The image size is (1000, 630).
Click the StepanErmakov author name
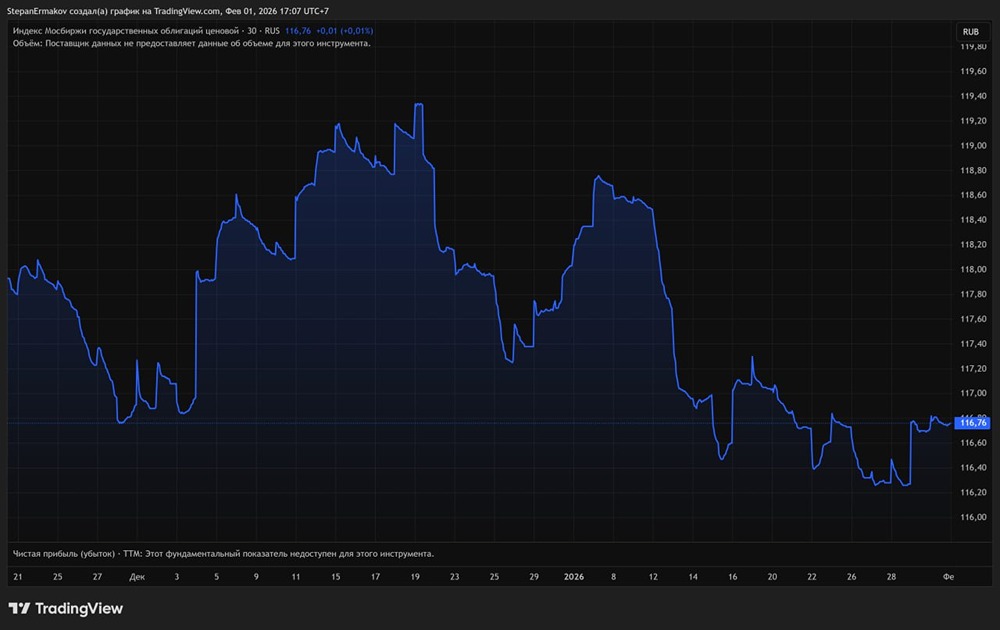pos(40,11)
